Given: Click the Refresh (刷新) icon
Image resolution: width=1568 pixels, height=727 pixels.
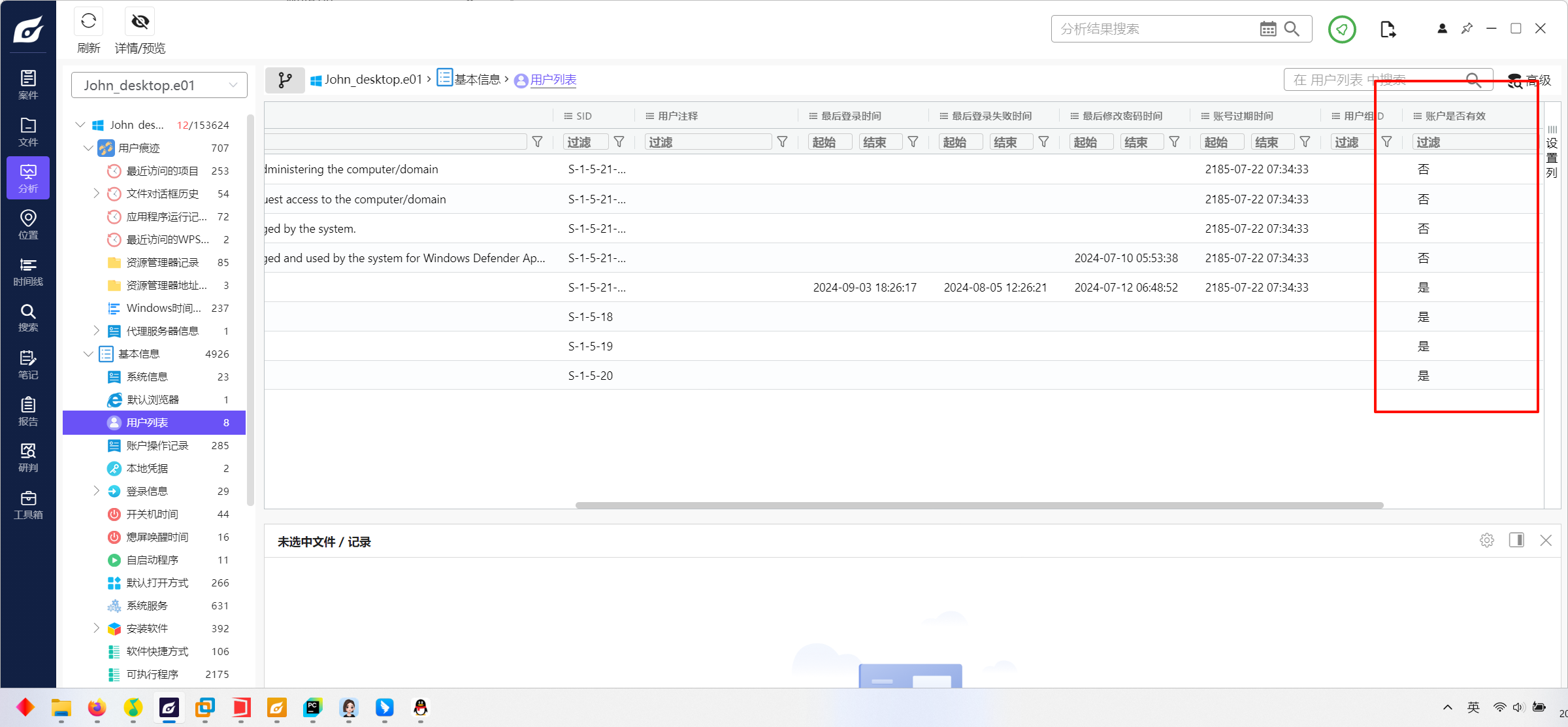Looking at the screenshot, I should 88,22.
